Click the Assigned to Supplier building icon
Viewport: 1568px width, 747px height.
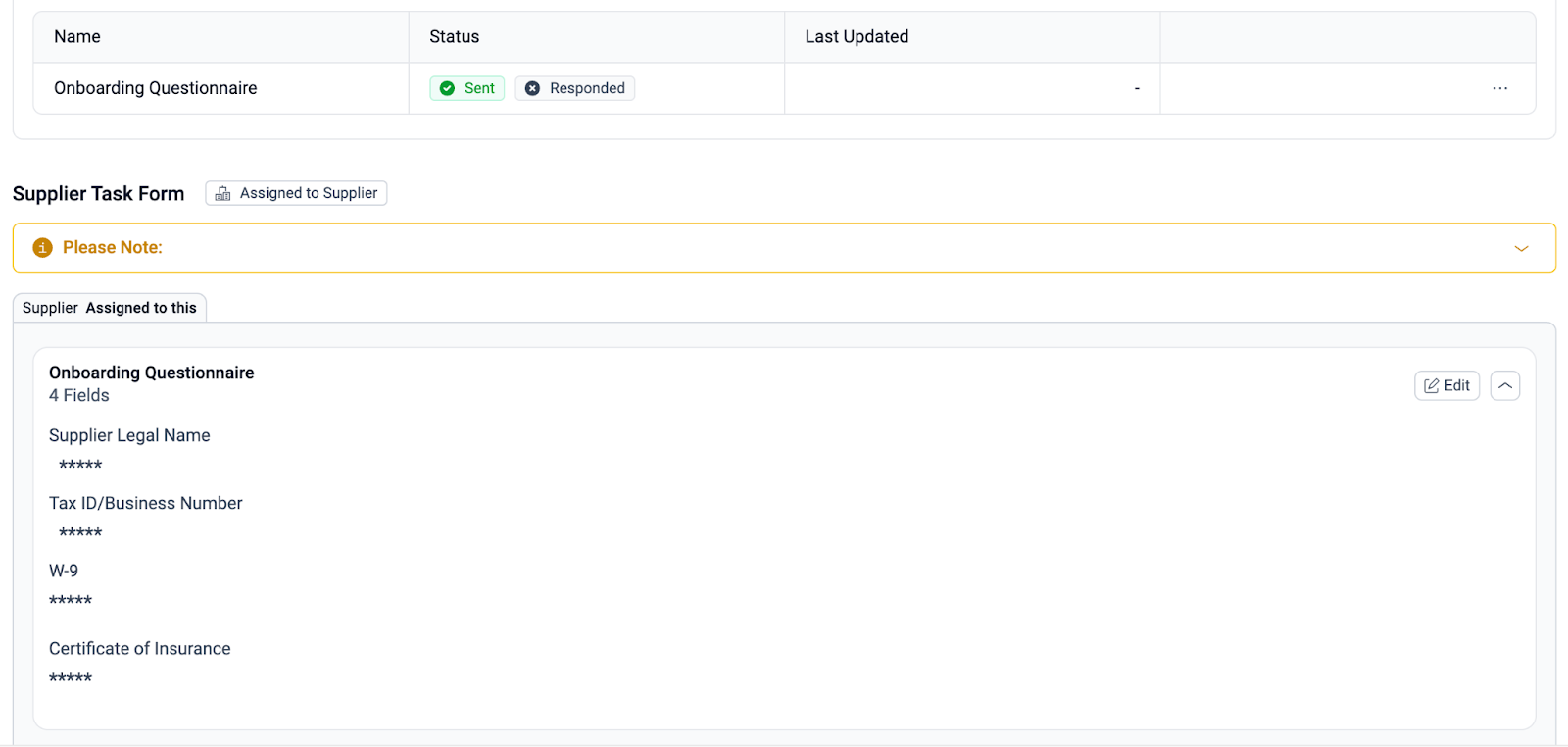click(x=223, y=194)
